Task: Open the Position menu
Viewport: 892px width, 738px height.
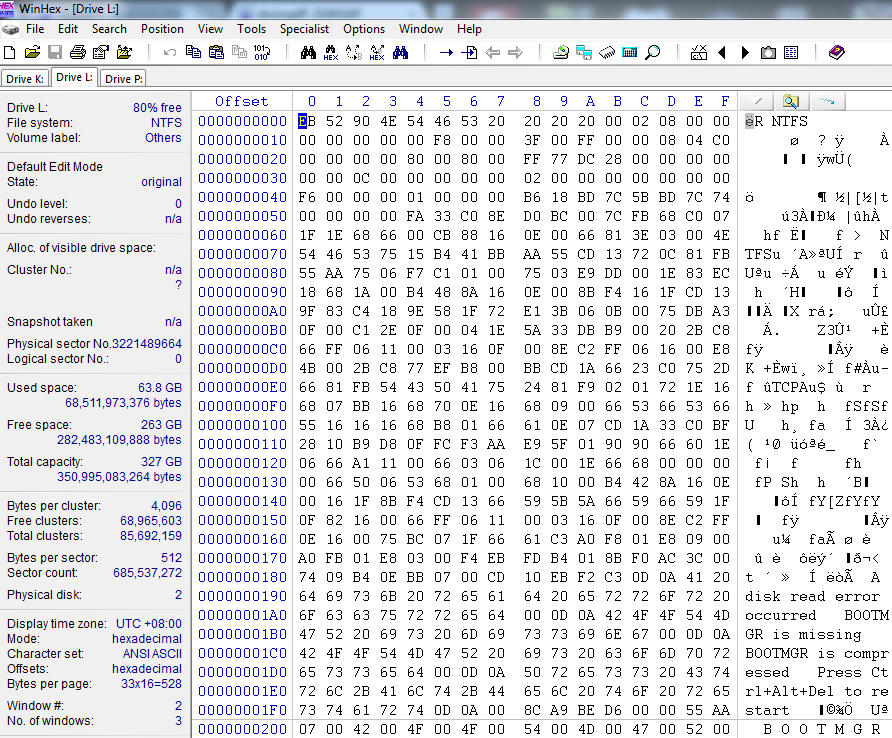Action: (x=162, y=29)
